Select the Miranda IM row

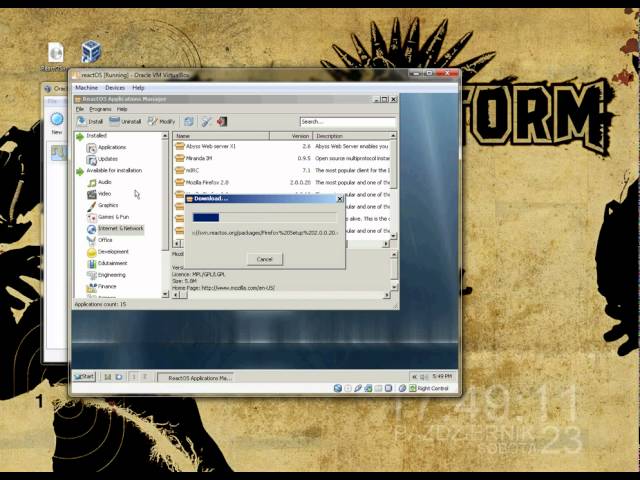pos(282,158)
